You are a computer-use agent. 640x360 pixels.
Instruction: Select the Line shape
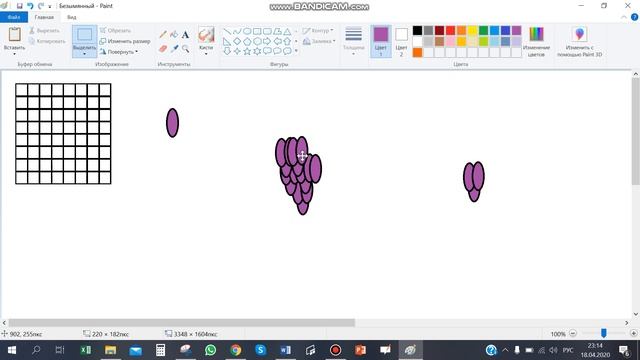227,31
